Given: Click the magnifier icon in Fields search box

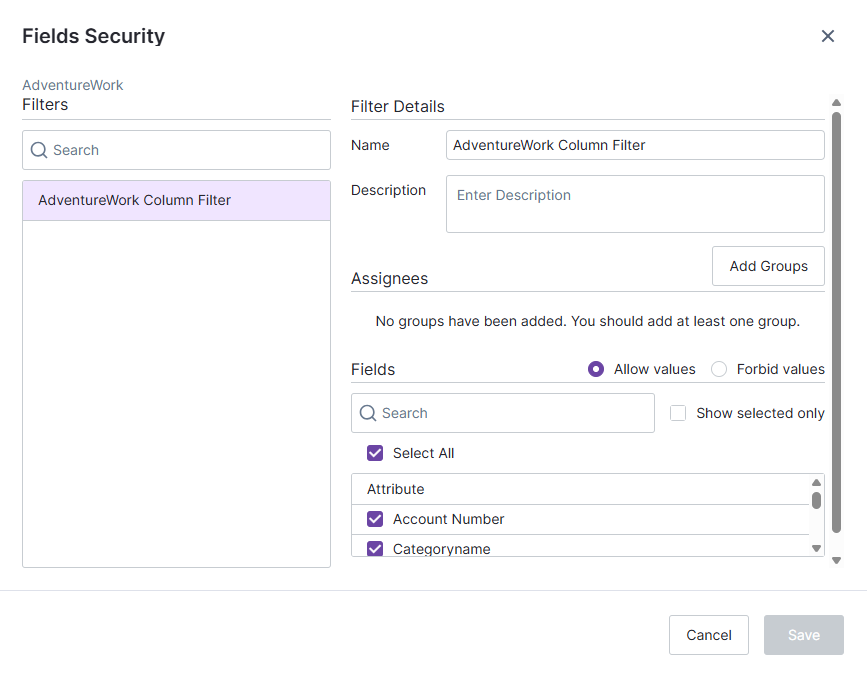Looking at the screenshot, I should click(370, 413).
